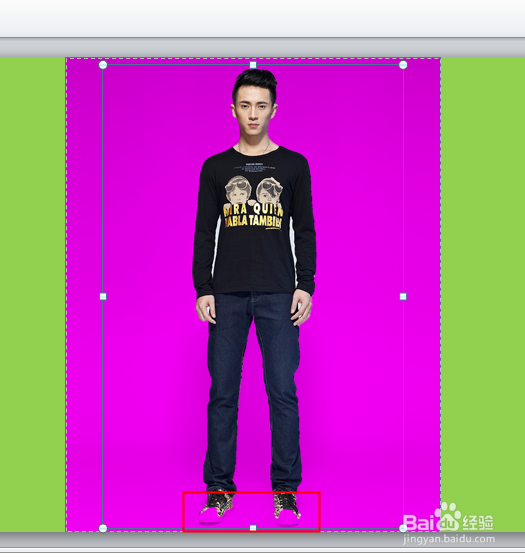Select the man's picture on the slide
This screenshot has width=525, height=558.
[x=253, y=296]
